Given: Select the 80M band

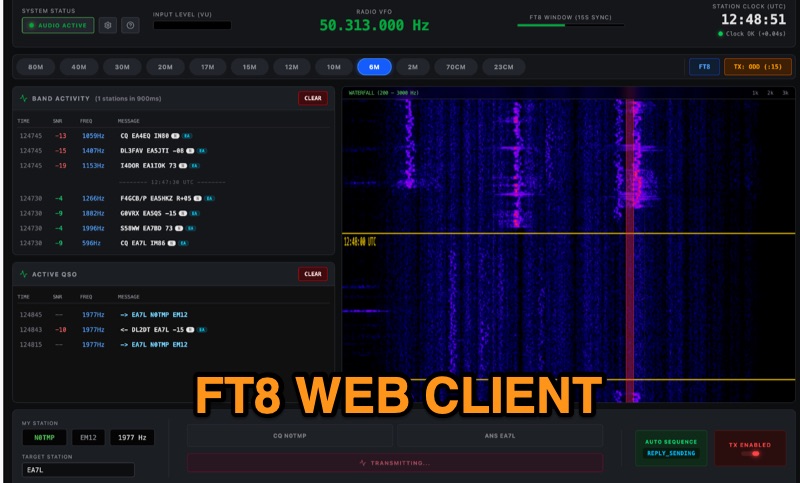Looking at the screenshot, I should (x=36, y=67).
